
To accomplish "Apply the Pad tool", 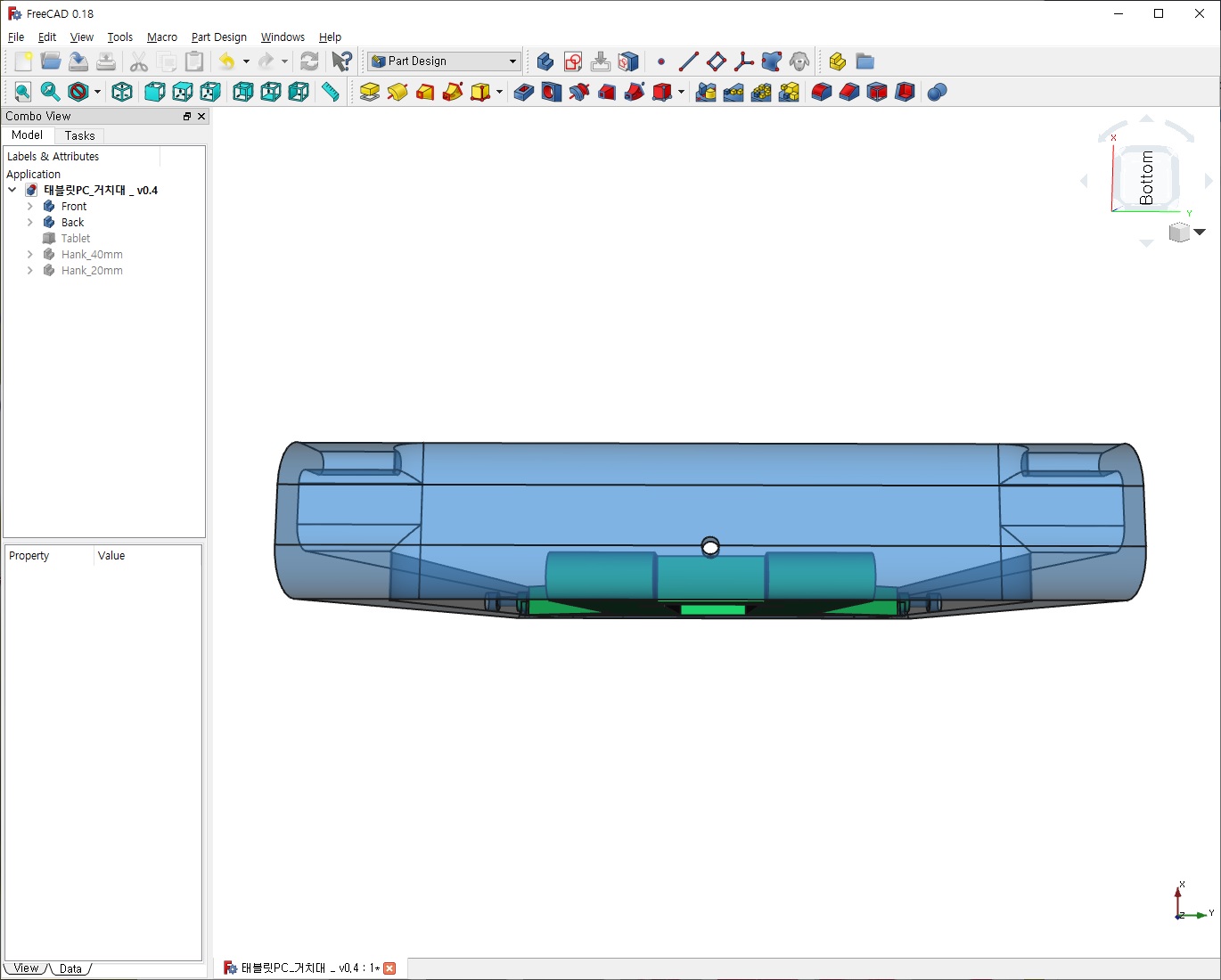I will 370,92.
